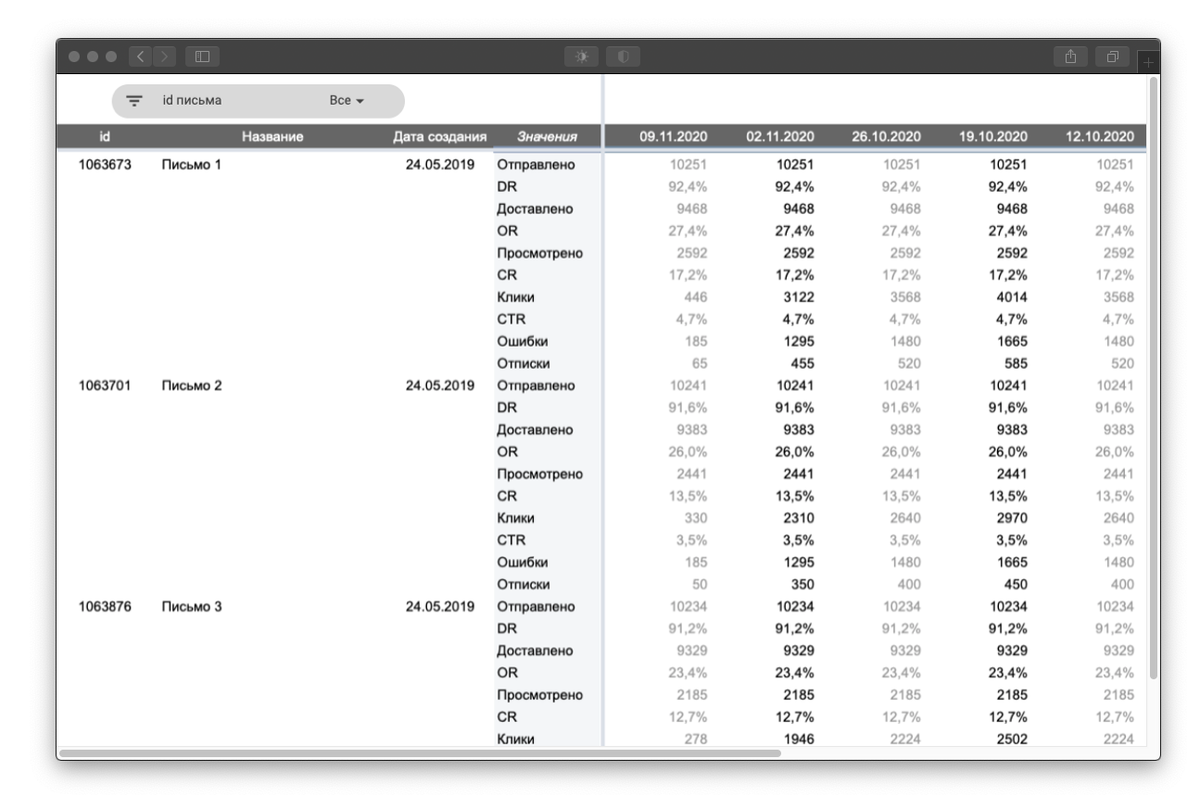Click the Просмотрено label in Письмо 3
The image size is (1200, 809).
[540, 695]
